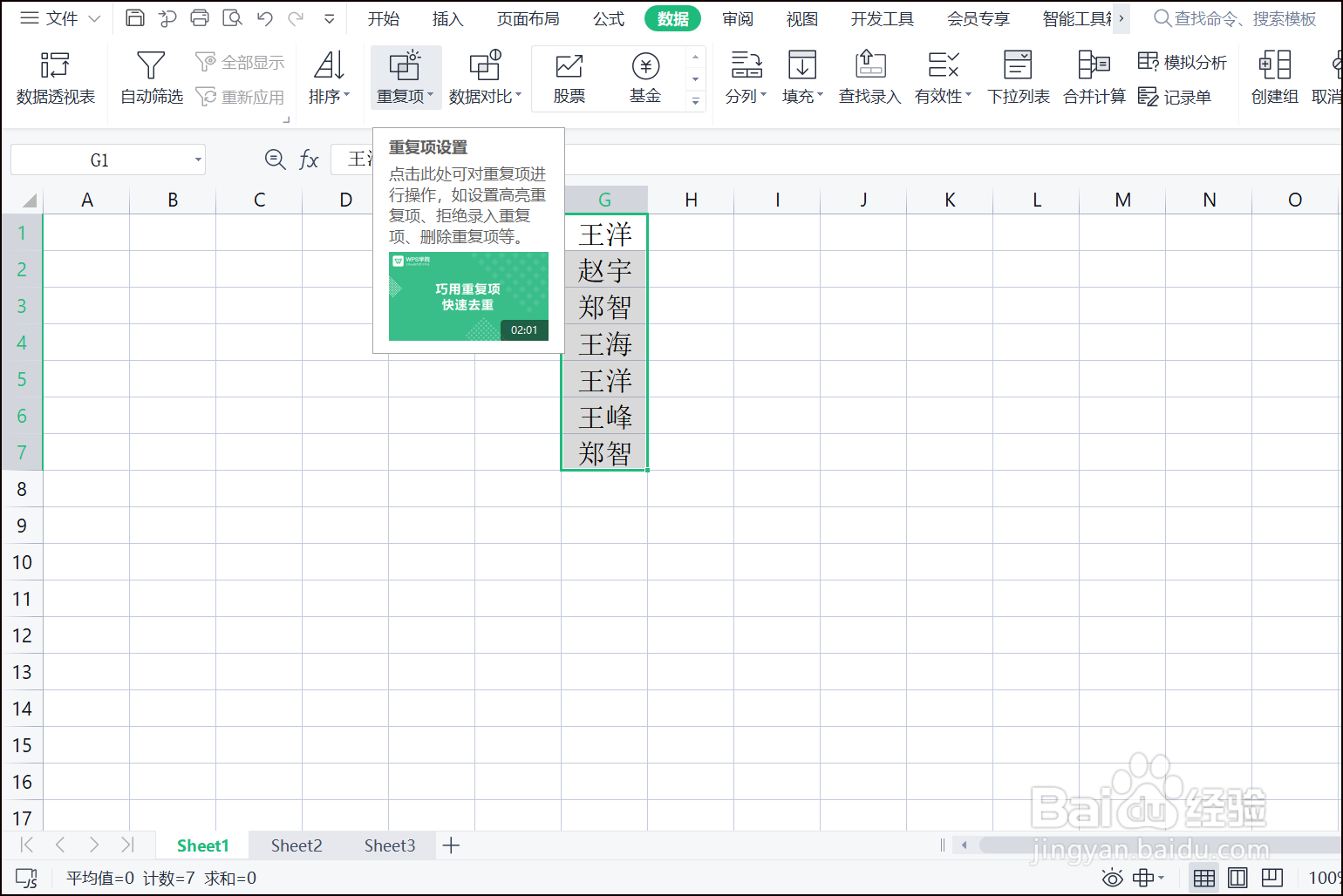Open the 记录单 record form

(1175, 96)
